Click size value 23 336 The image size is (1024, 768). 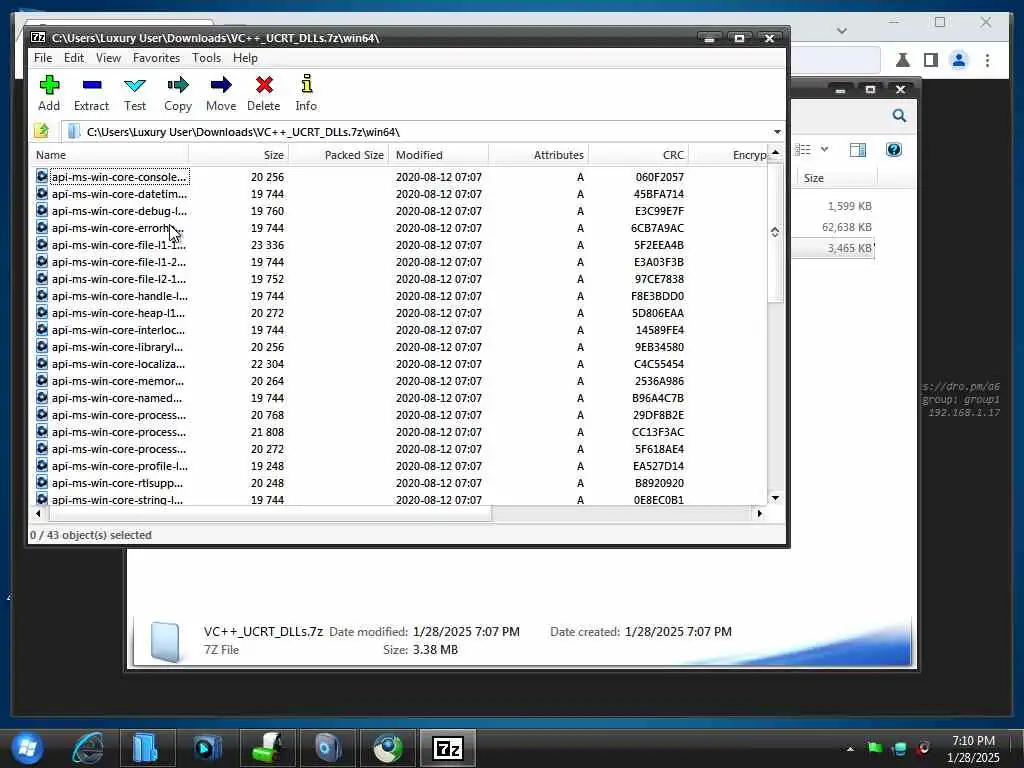click(x=267, y=245)
